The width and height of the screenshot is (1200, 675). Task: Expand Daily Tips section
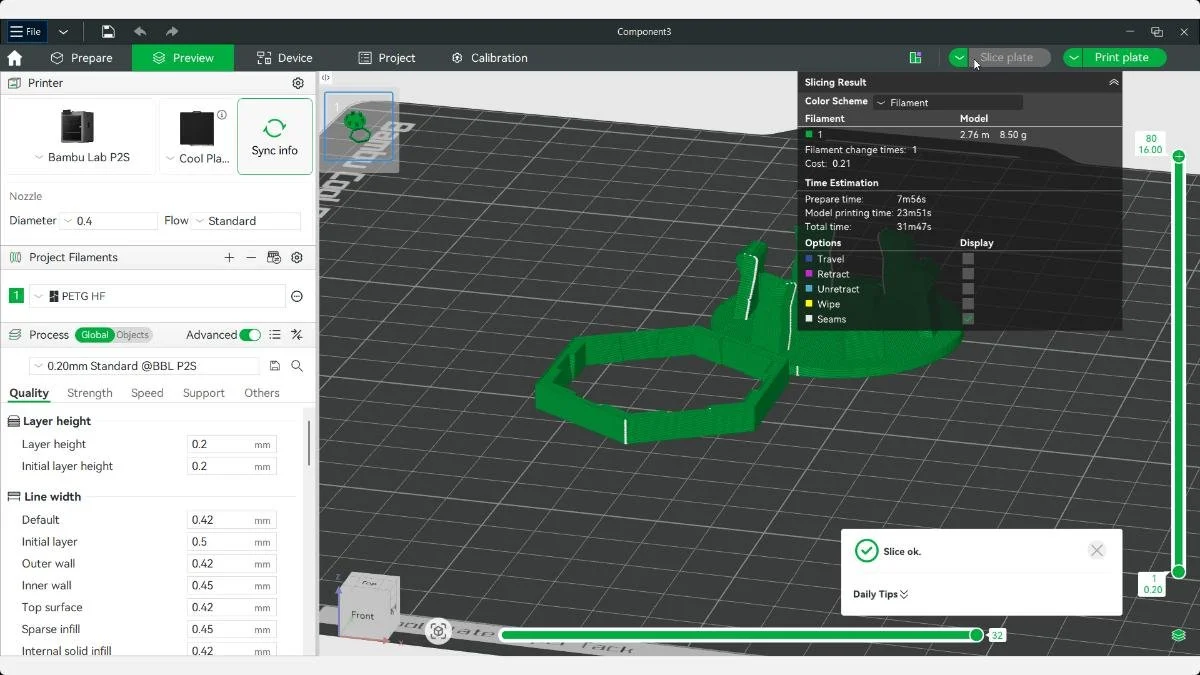pos(880,594)
